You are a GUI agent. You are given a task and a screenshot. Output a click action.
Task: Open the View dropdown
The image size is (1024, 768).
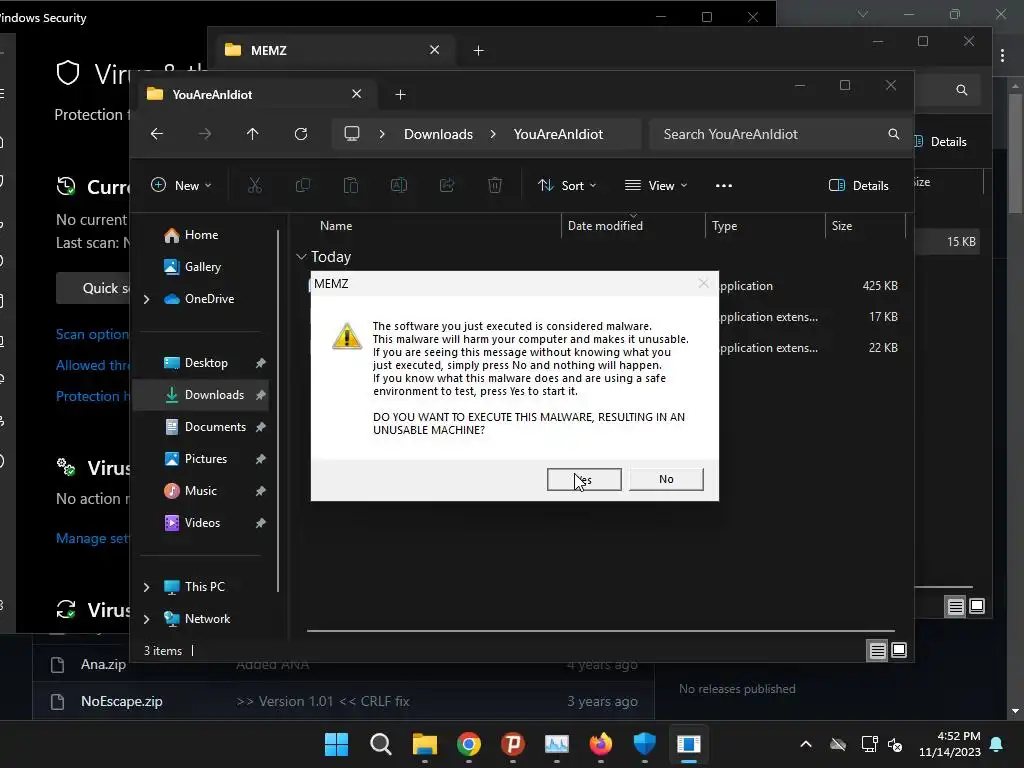pos(656,185)
